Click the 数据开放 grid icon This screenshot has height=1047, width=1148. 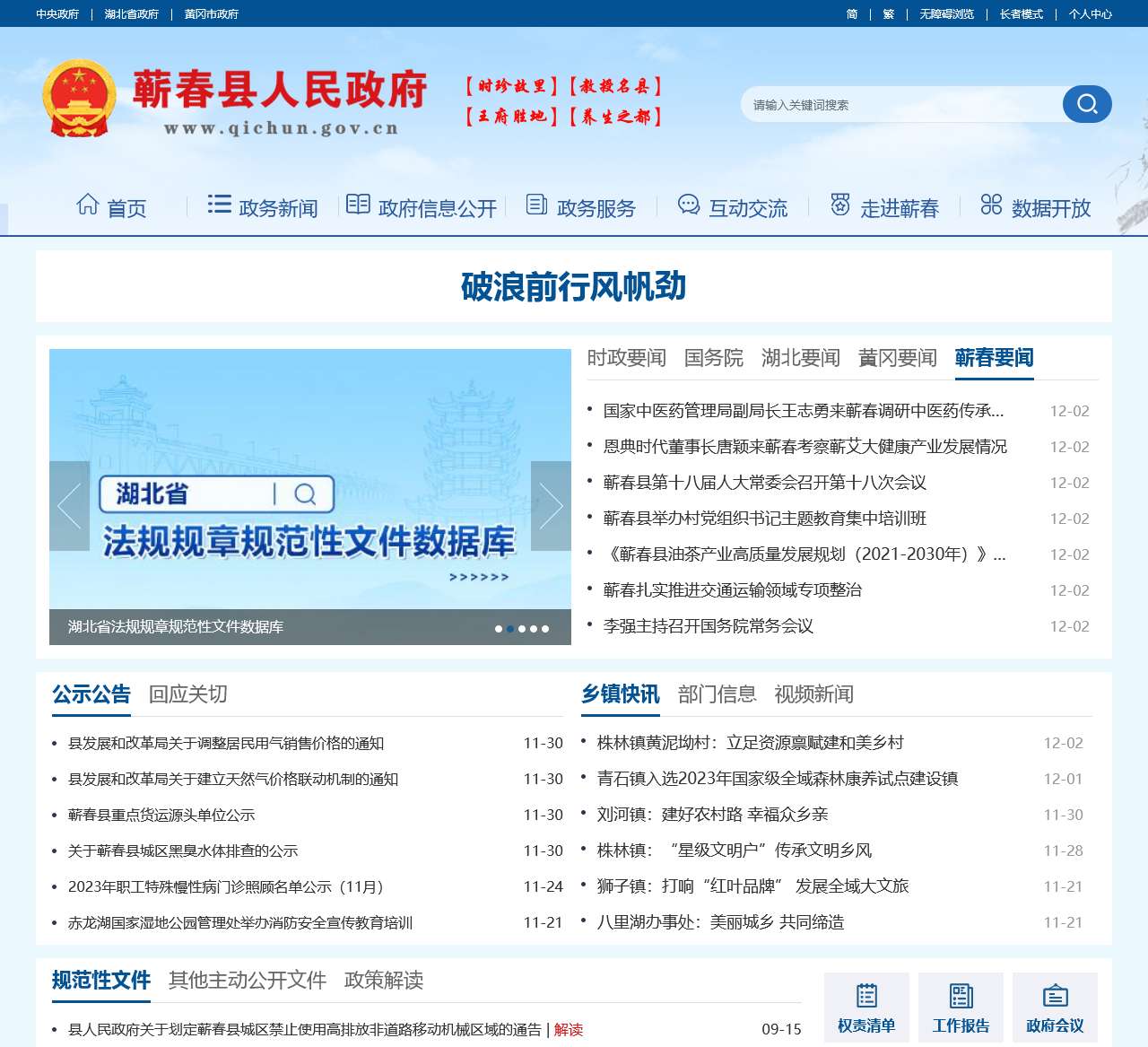(990, 205)
